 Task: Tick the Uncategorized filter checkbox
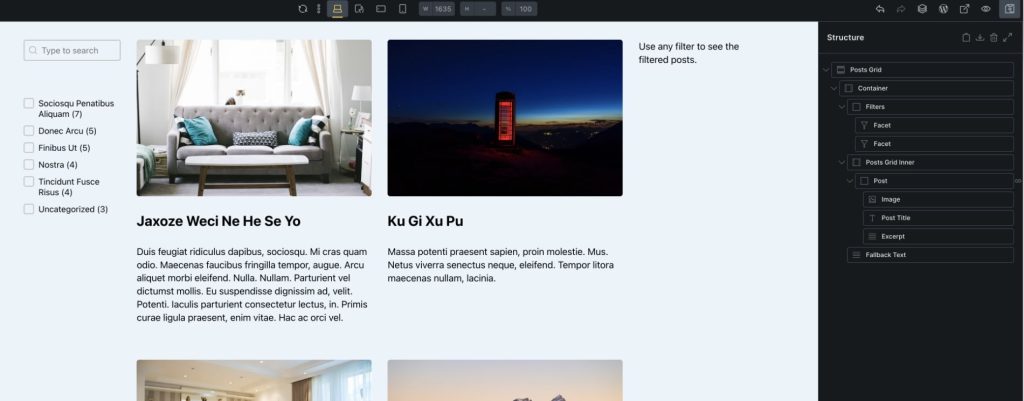pos(29,209)
